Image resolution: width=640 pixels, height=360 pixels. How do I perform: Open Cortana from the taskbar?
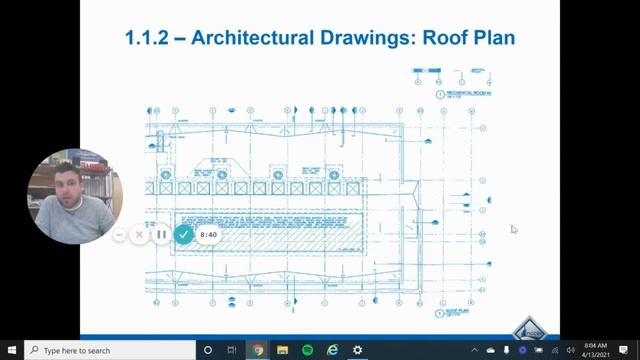[208, 350]
